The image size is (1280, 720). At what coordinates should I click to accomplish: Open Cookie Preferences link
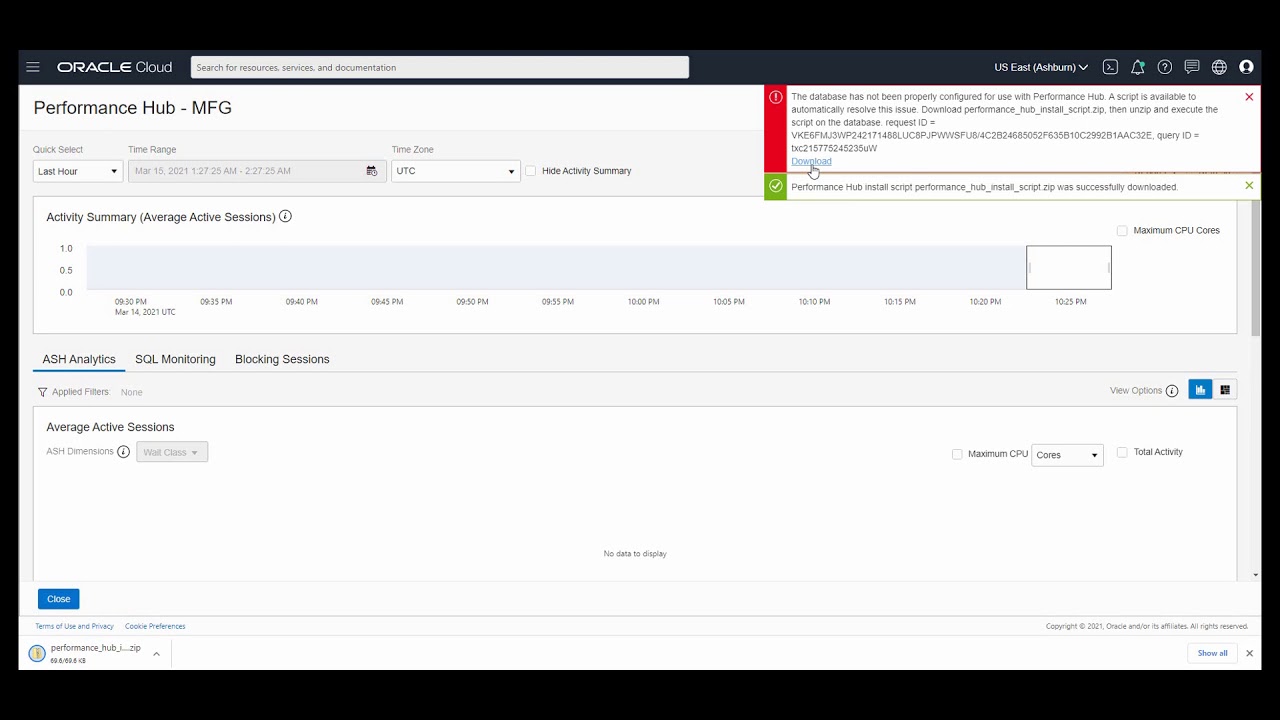155,626
